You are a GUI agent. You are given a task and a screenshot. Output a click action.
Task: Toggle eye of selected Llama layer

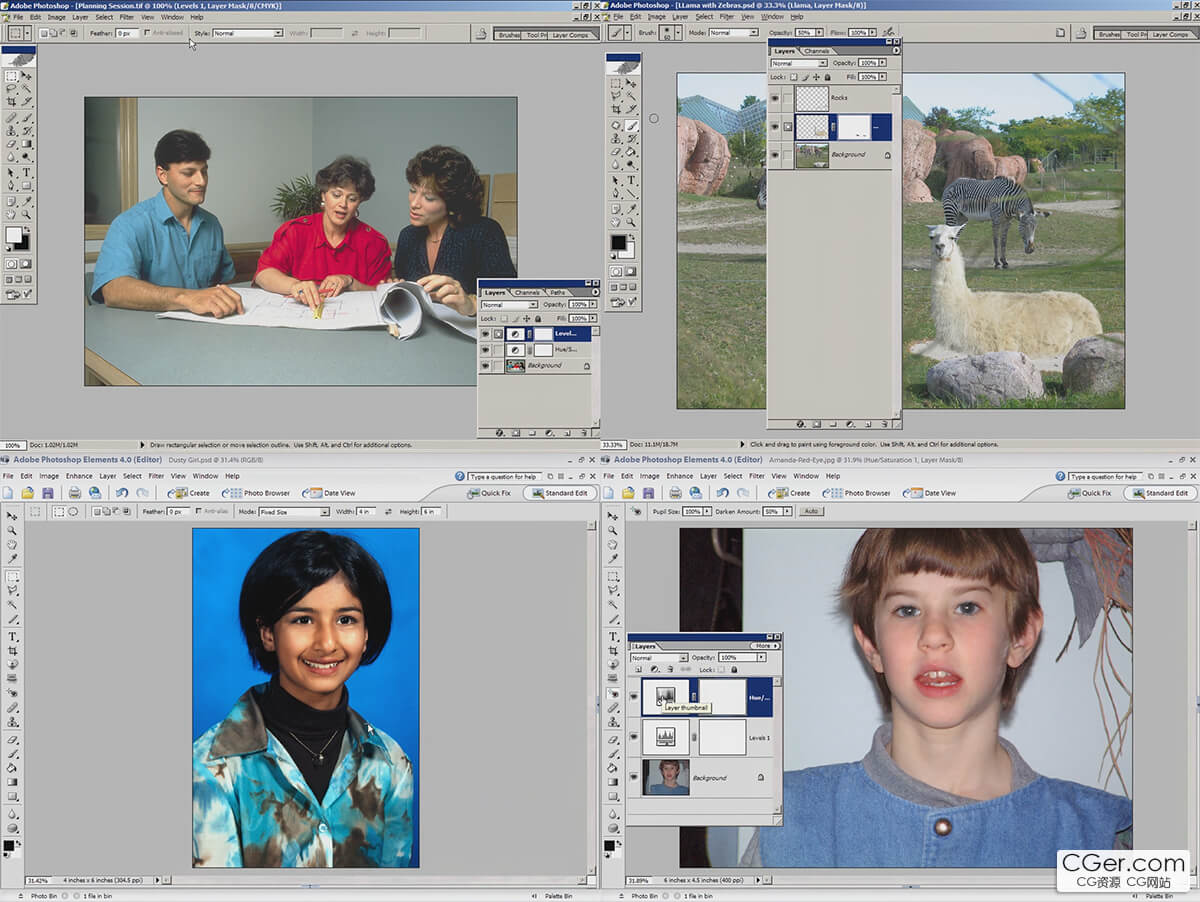(x=775, y=127)
